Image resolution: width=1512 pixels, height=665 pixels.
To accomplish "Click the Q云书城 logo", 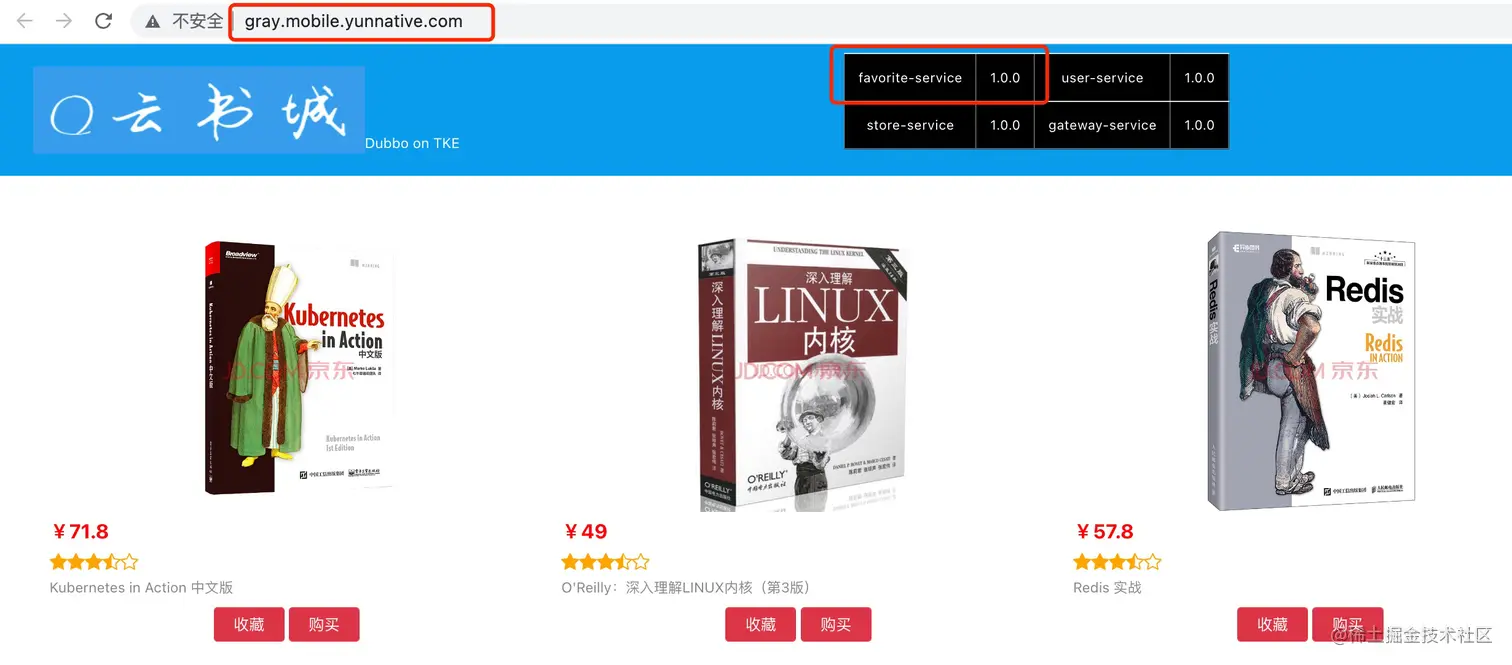I will pos(199,110).
